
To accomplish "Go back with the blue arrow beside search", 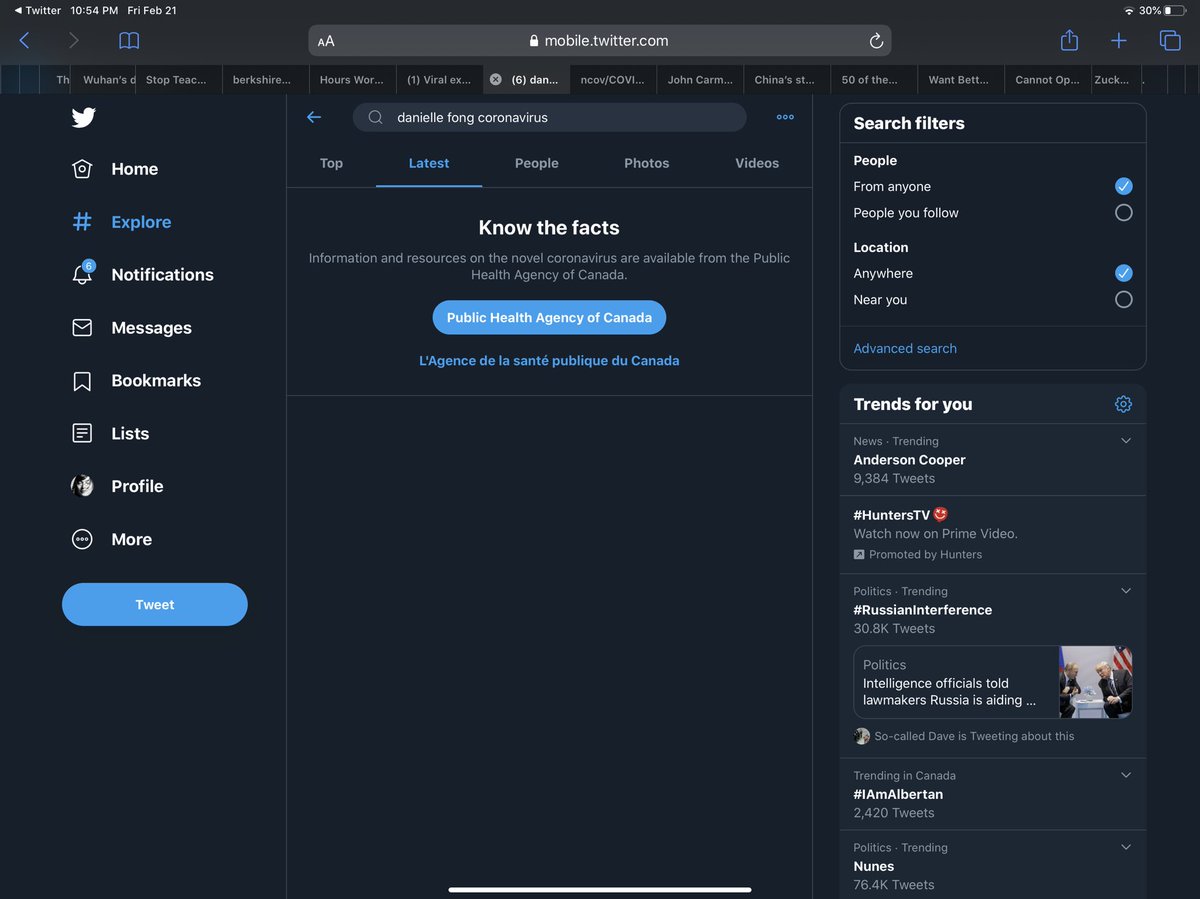I will [x=314, y=117].
